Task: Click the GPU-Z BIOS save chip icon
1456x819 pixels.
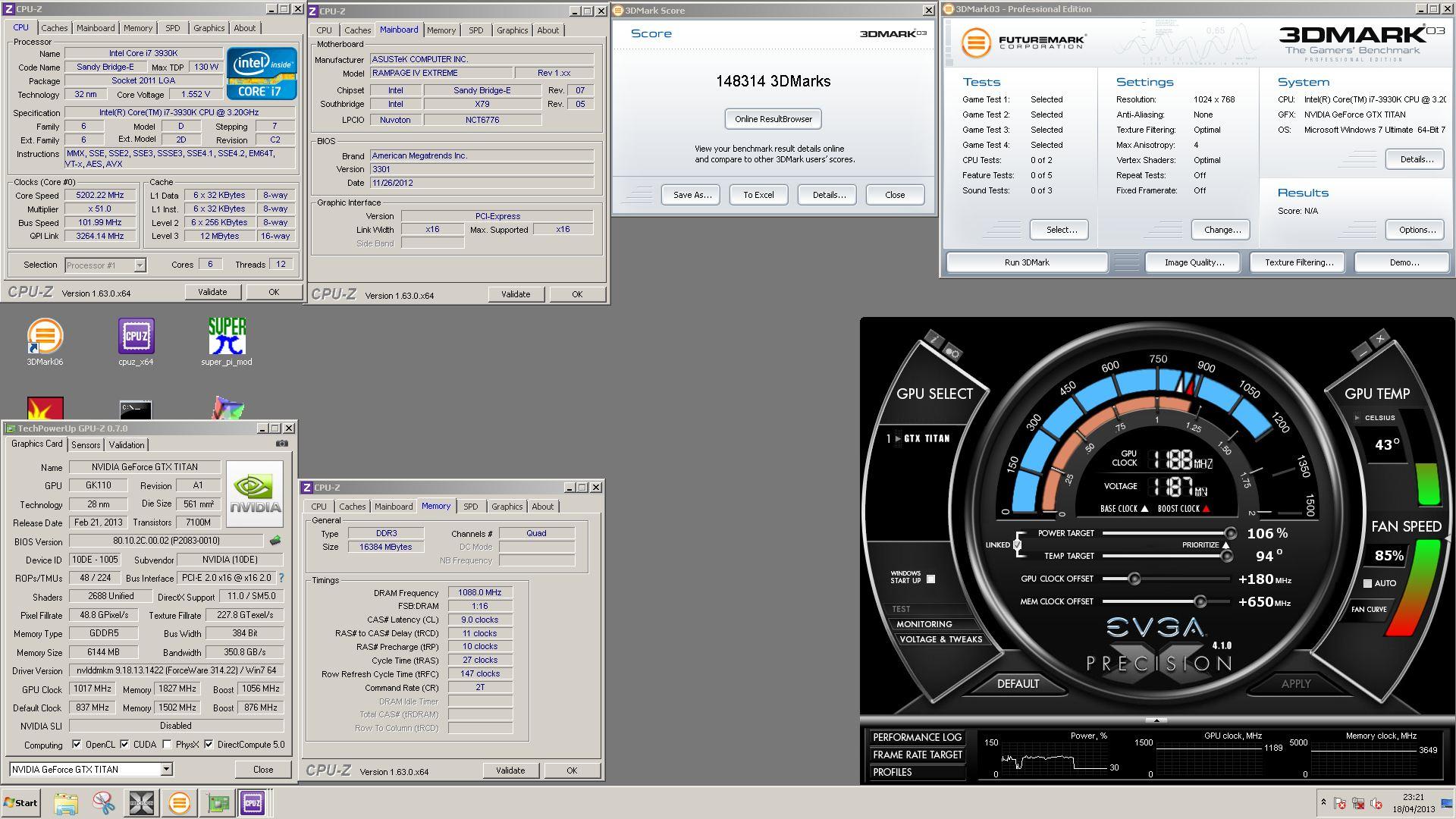Action: pos(275,541)
